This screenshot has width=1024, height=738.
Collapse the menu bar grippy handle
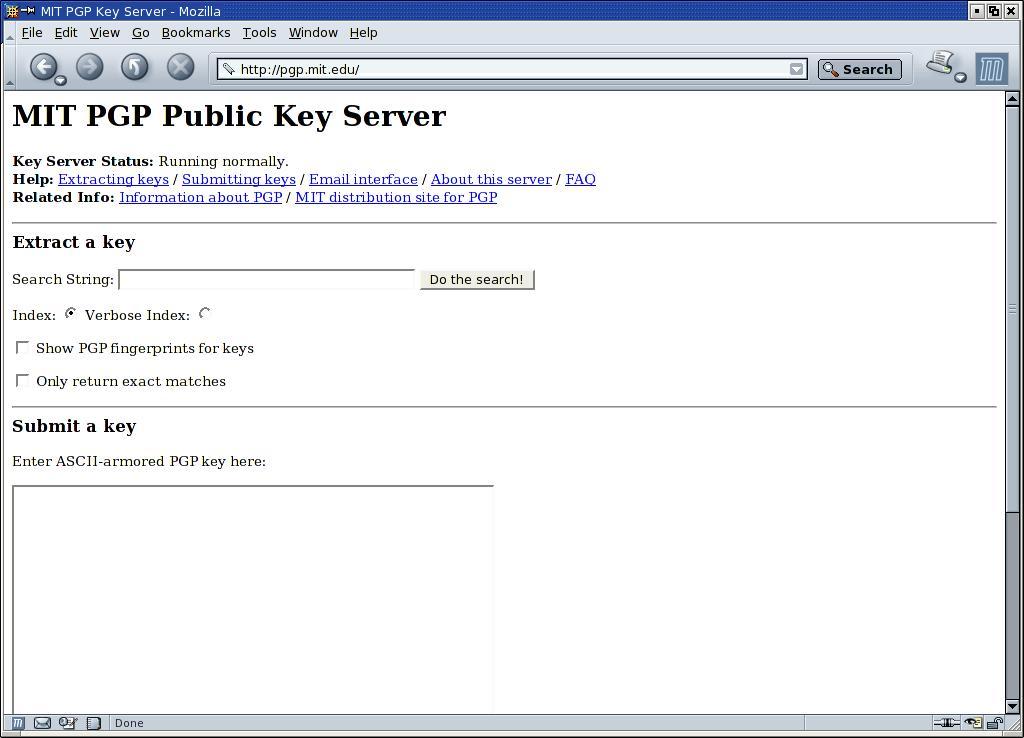tap(9, 33)
